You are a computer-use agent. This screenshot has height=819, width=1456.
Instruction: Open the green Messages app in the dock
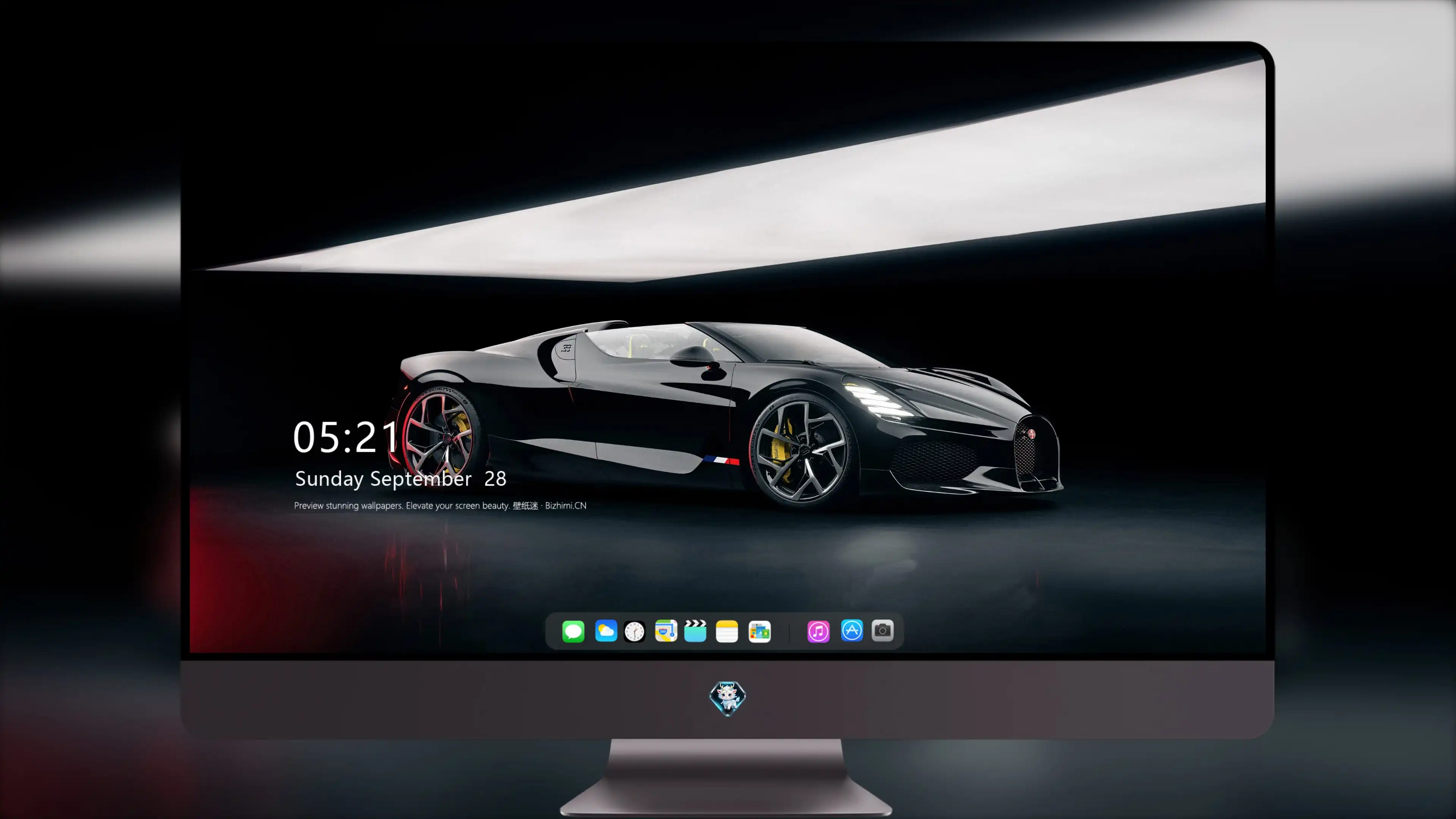click(x=573, y=631)
